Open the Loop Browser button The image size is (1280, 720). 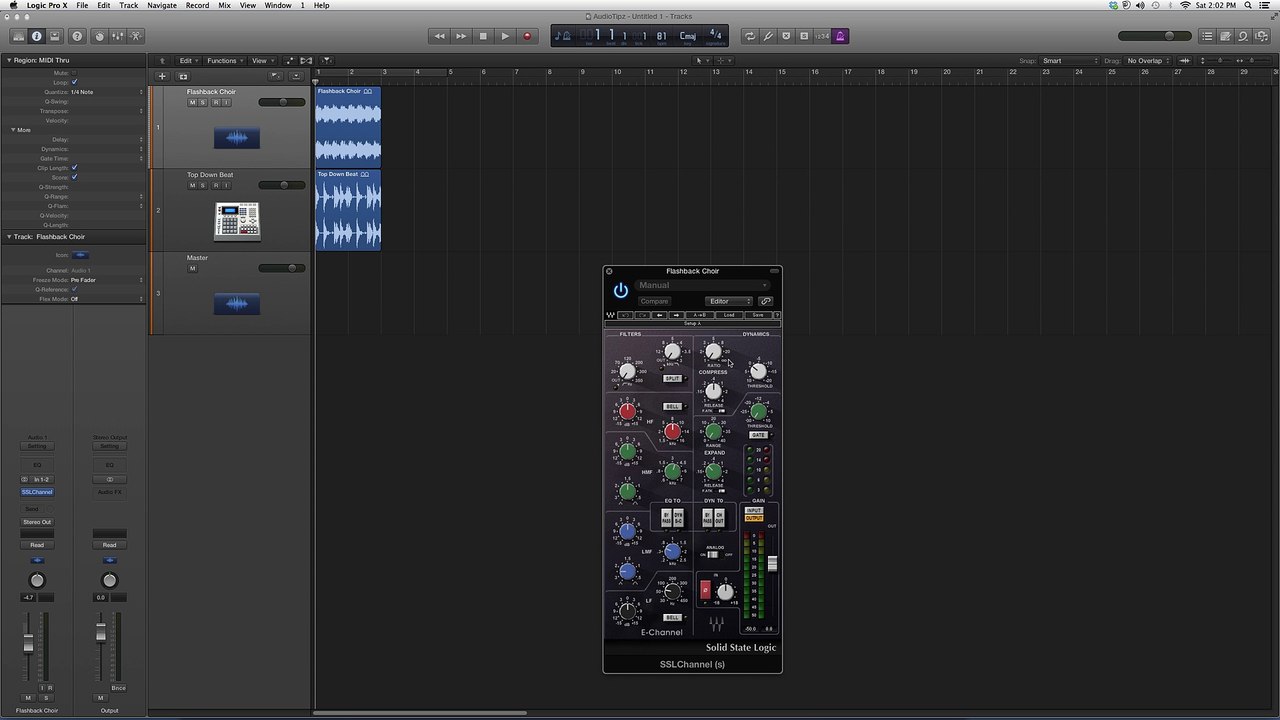[x=1243, y=36]
